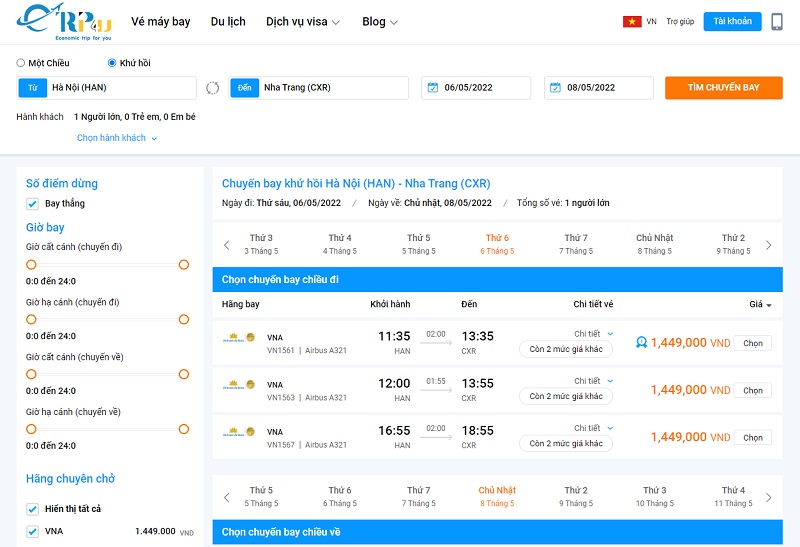This screenshot has height=547, width=800.
Task: Sort flights by the Giá column
Action: (x=760, y=304)
